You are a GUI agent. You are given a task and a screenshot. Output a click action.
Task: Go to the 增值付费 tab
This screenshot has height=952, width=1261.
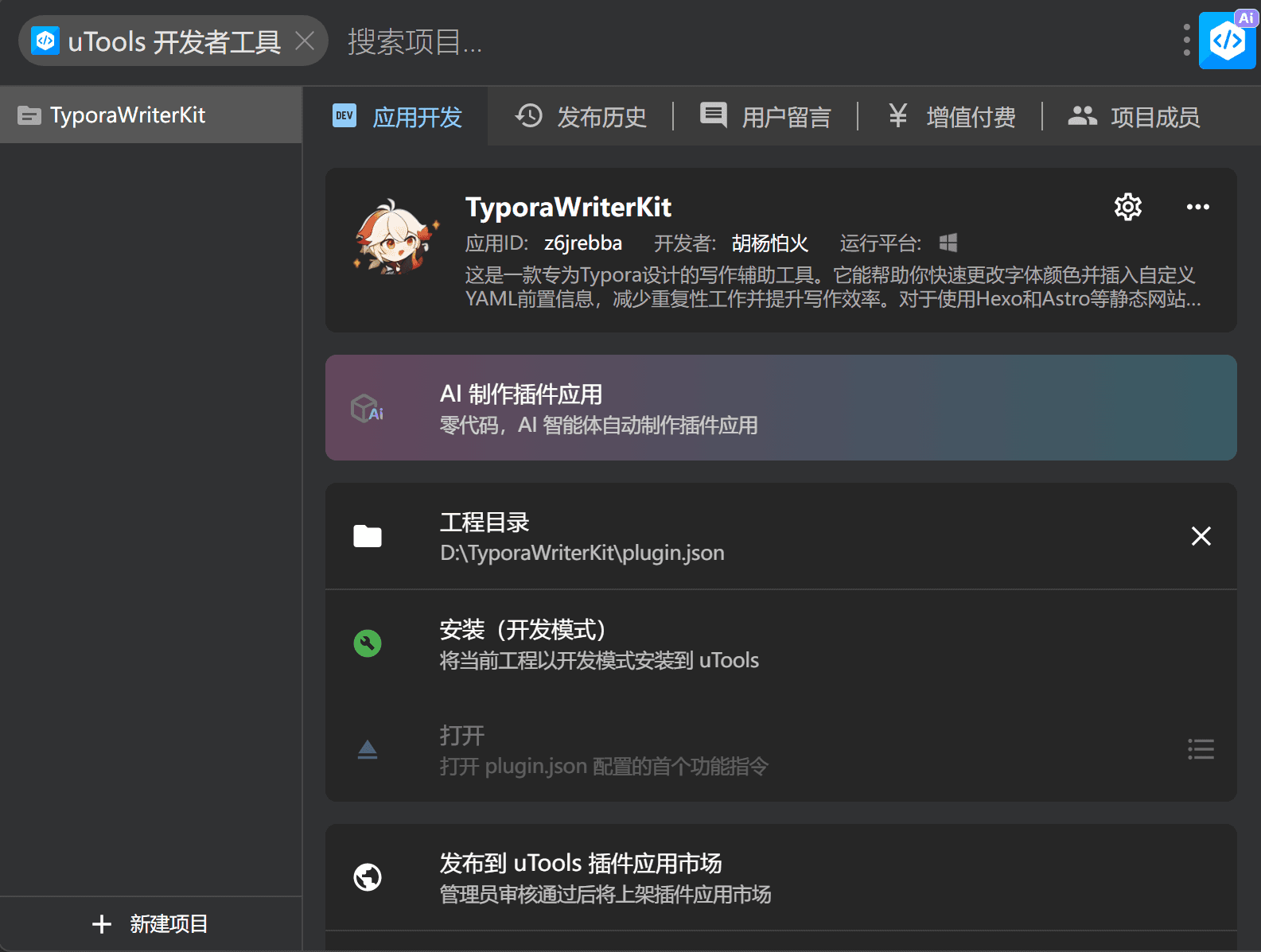pos(951,117)
